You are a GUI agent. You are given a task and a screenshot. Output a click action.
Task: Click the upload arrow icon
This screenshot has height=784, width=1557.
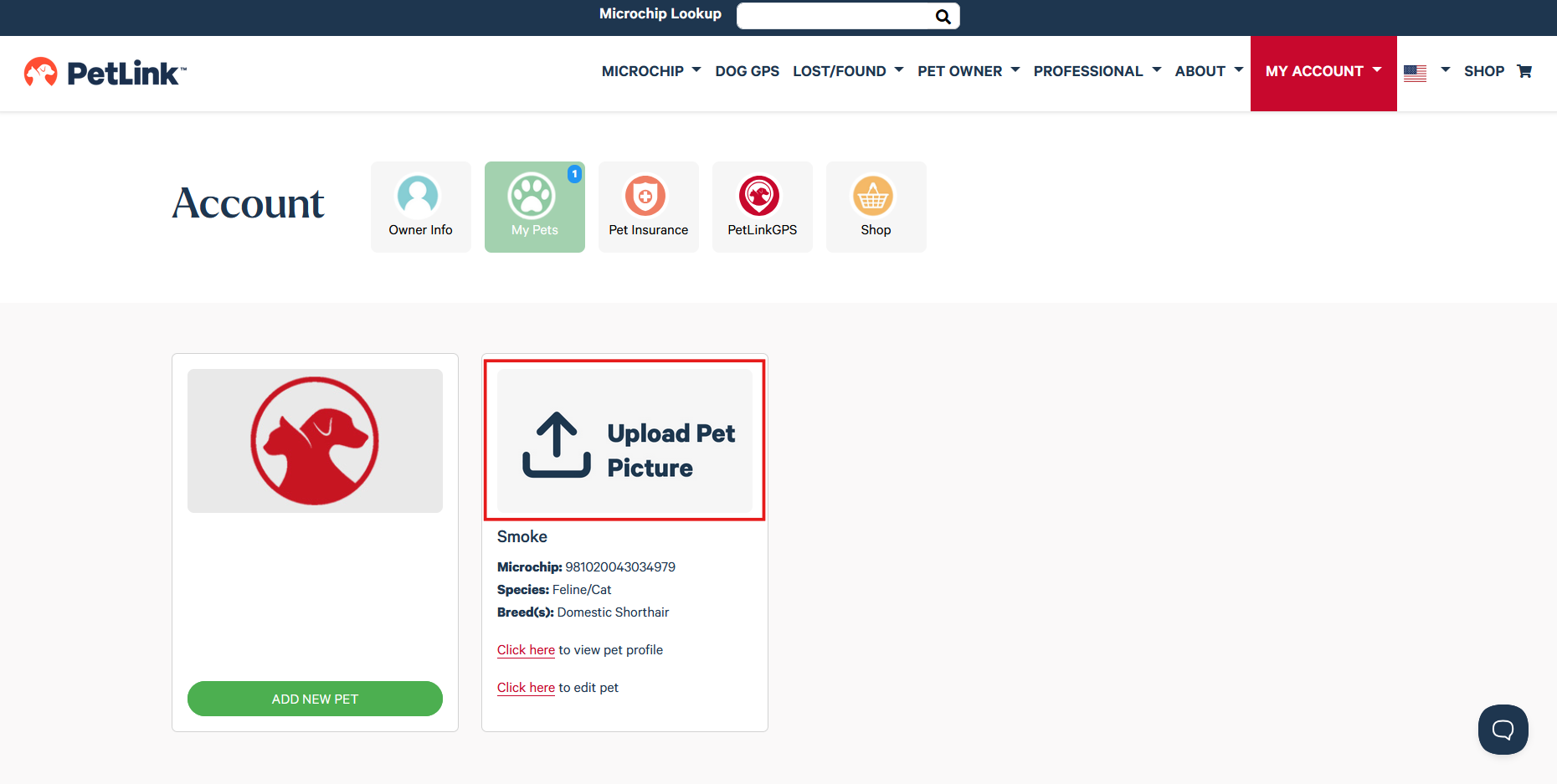tap(557, 444)
